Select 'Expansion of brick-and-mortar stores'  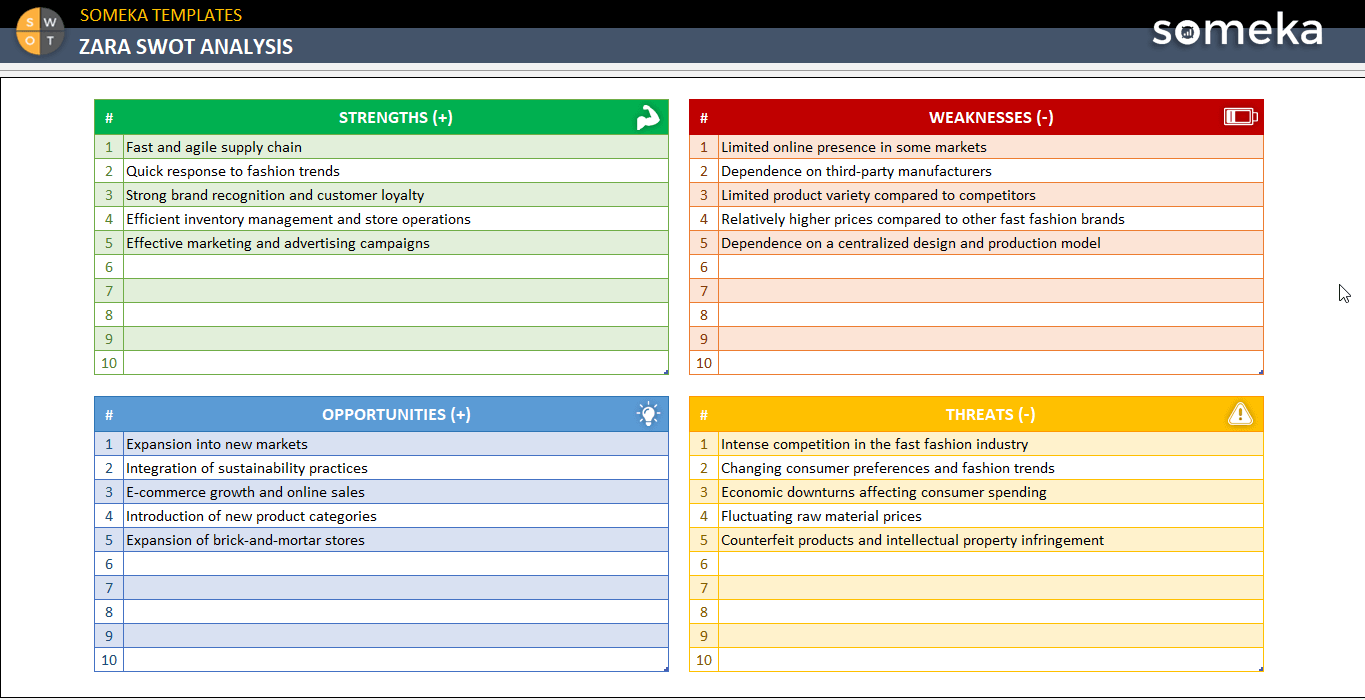pyautogui.click(x=396, y=540)
